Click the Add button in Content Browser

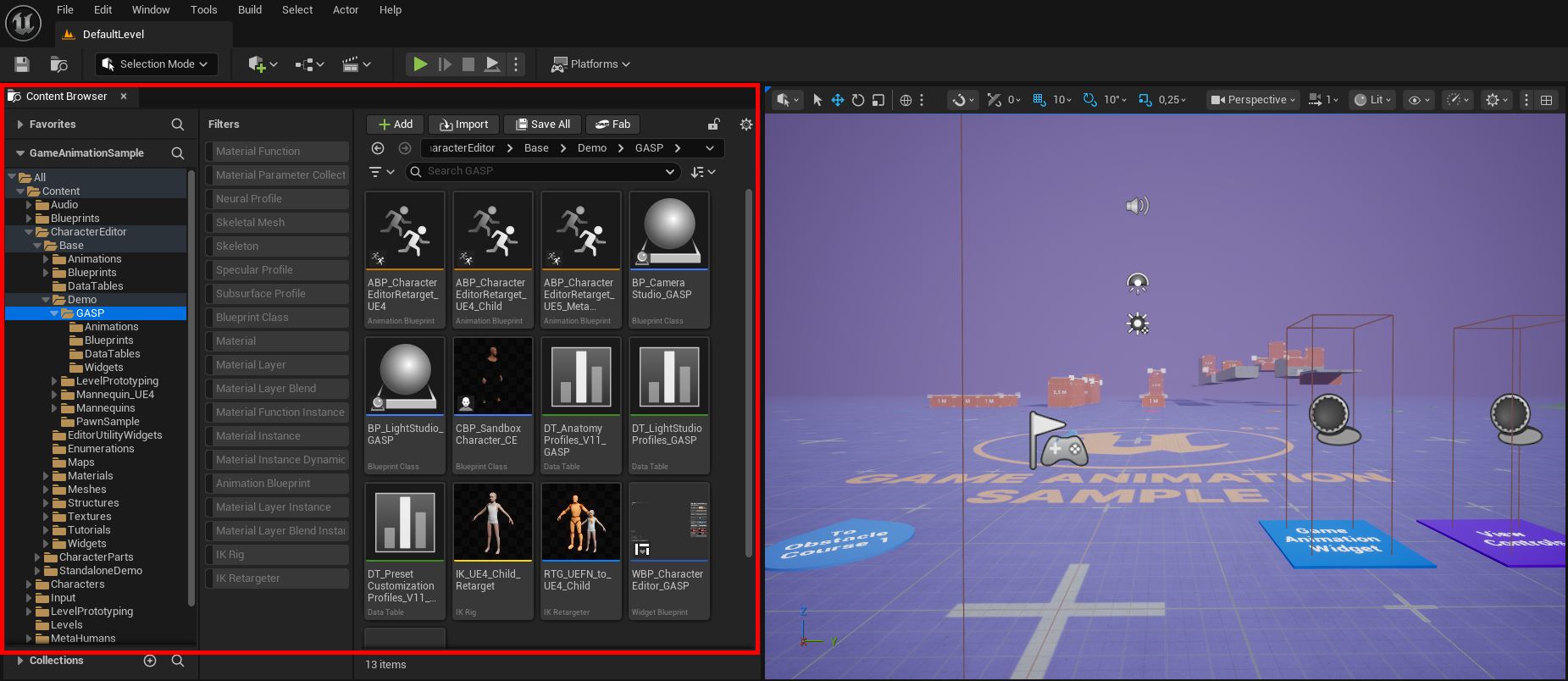click(x=395, y=125)
